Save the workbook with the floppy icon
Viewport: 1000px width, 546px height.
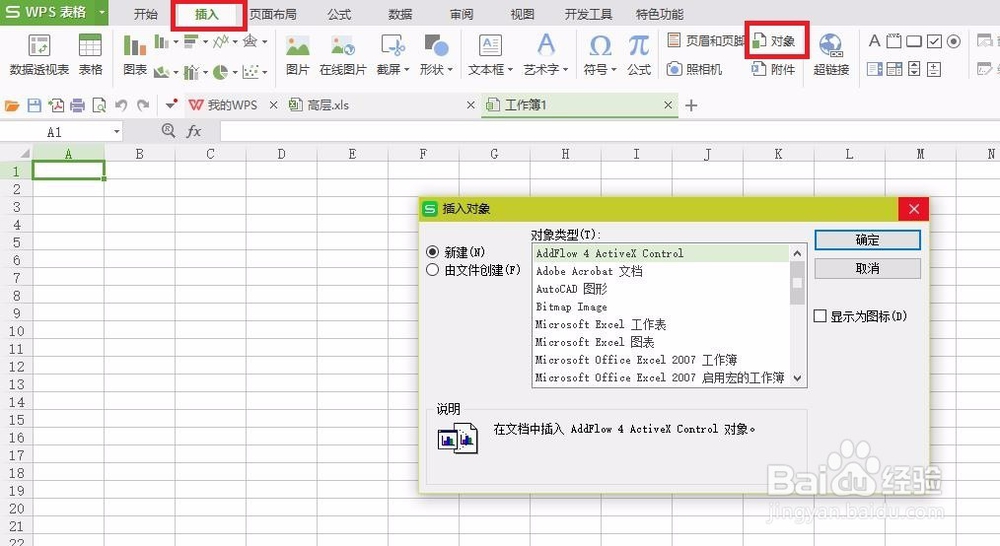34,105
